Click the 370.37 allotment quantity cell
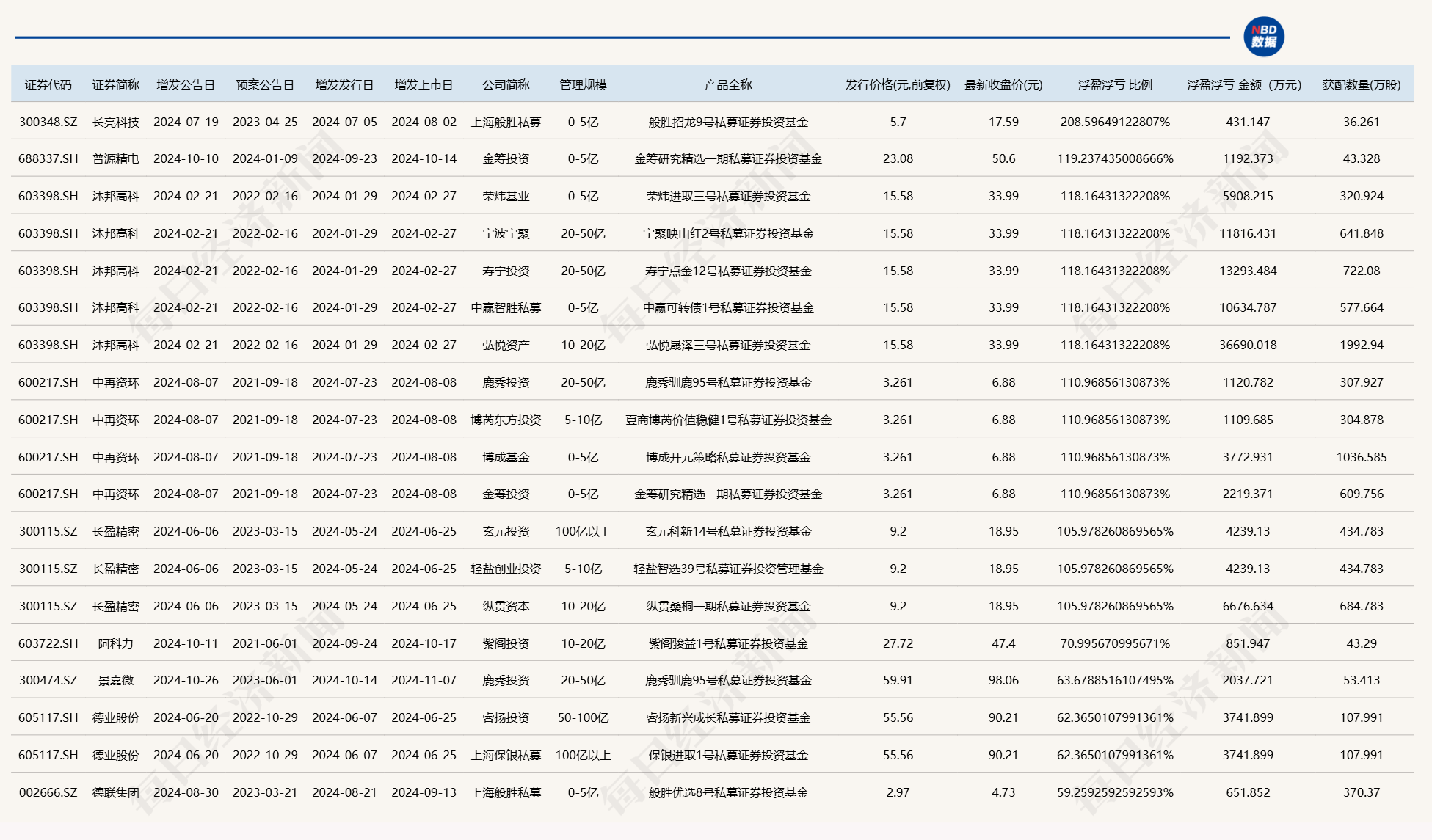 click(1362, 792)
